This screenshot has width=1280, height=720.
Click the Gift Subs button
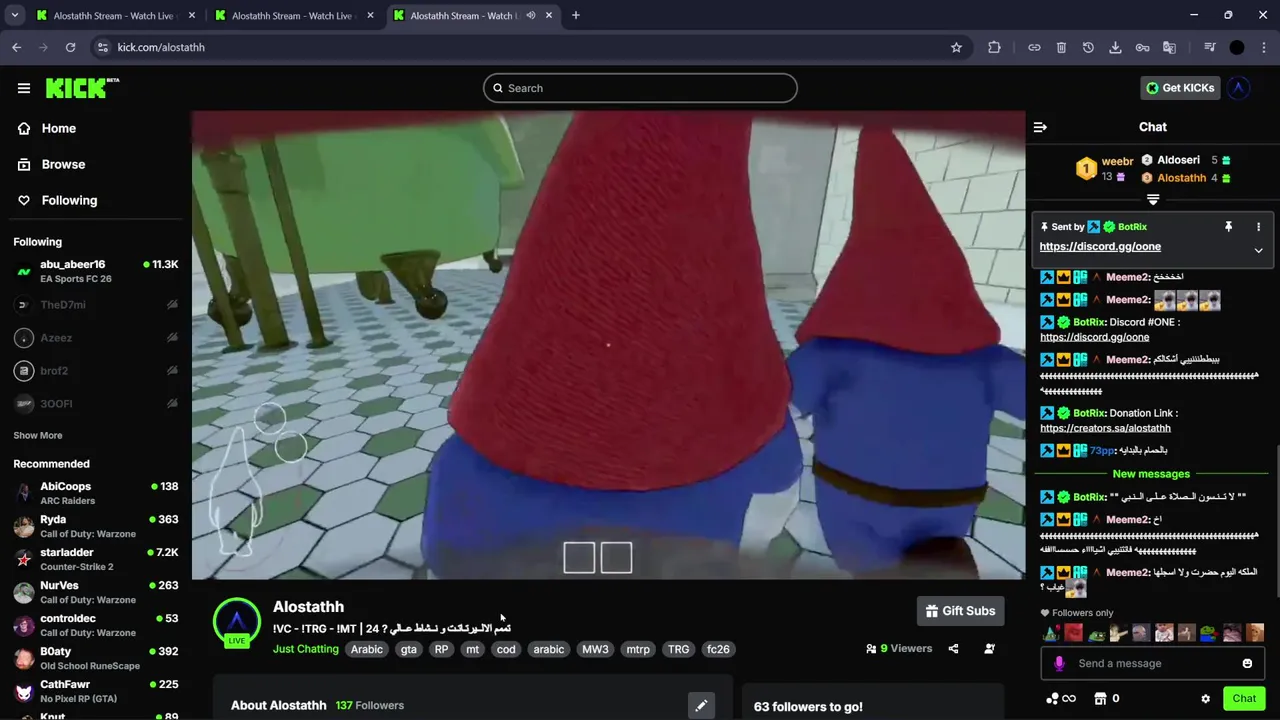(x=960, y=611)
